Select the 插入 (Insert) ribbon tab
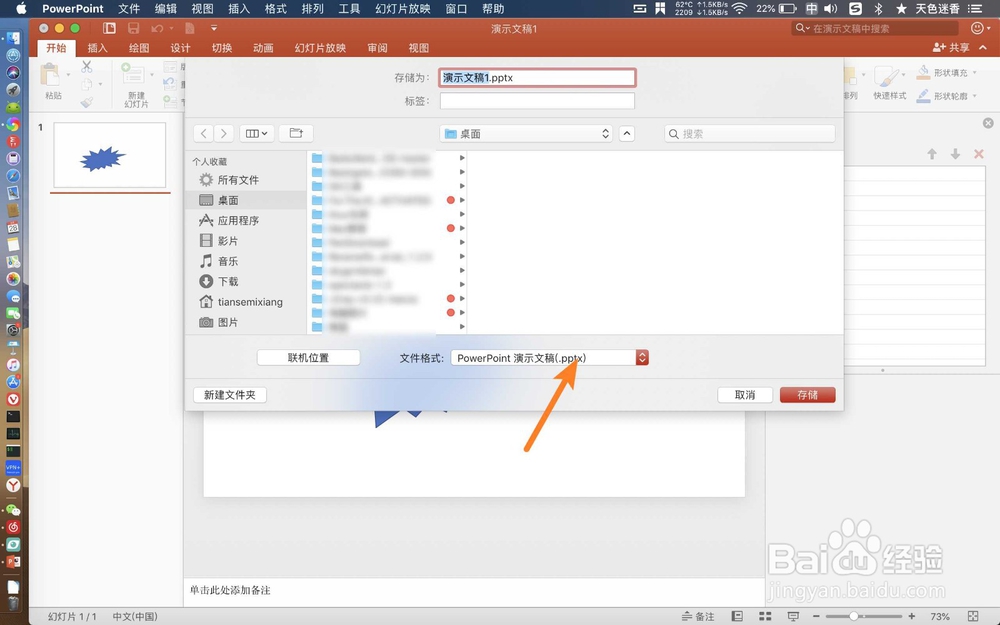 [98, 48]
